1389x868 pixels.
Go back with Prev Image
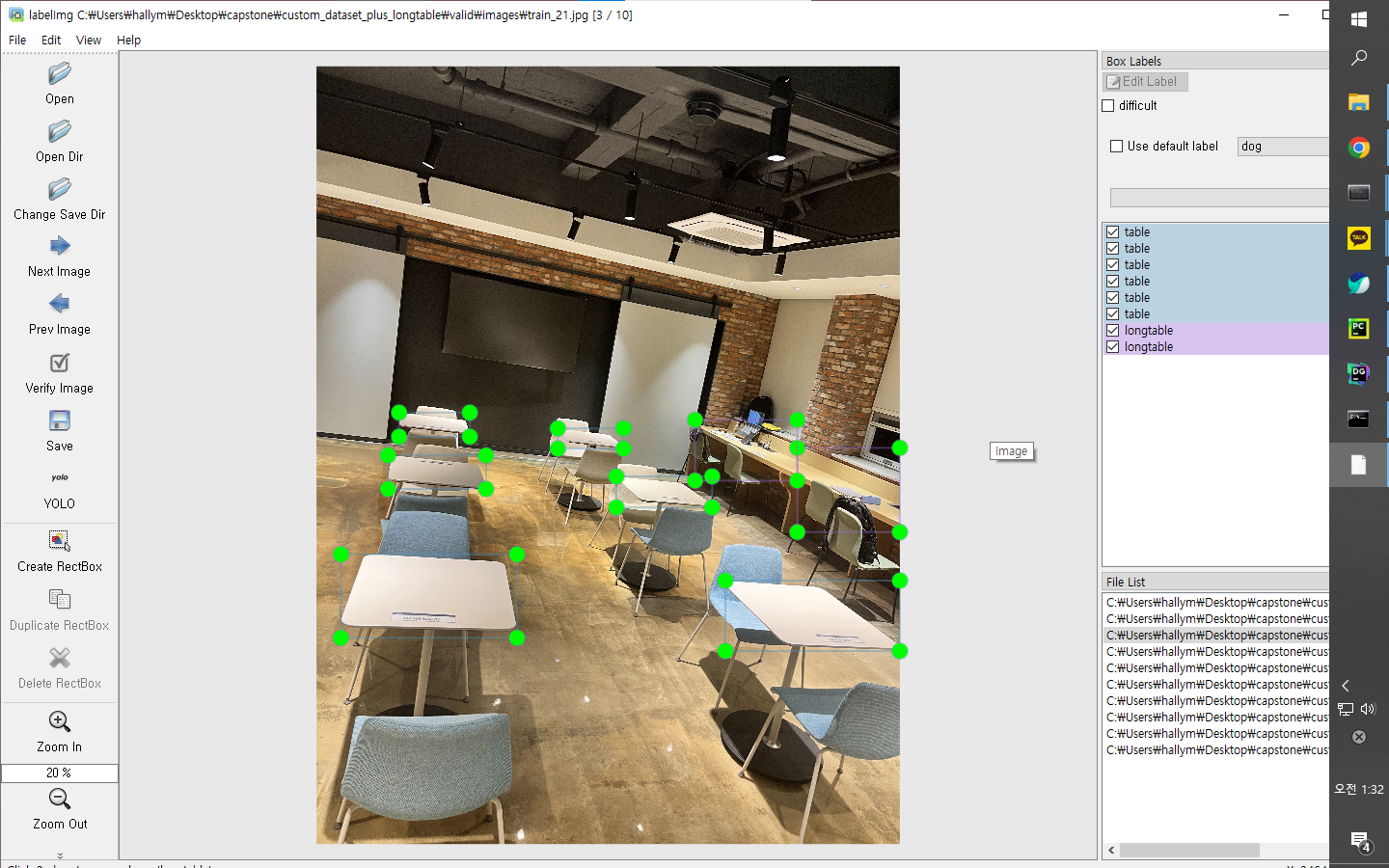(x=59, y=315)
